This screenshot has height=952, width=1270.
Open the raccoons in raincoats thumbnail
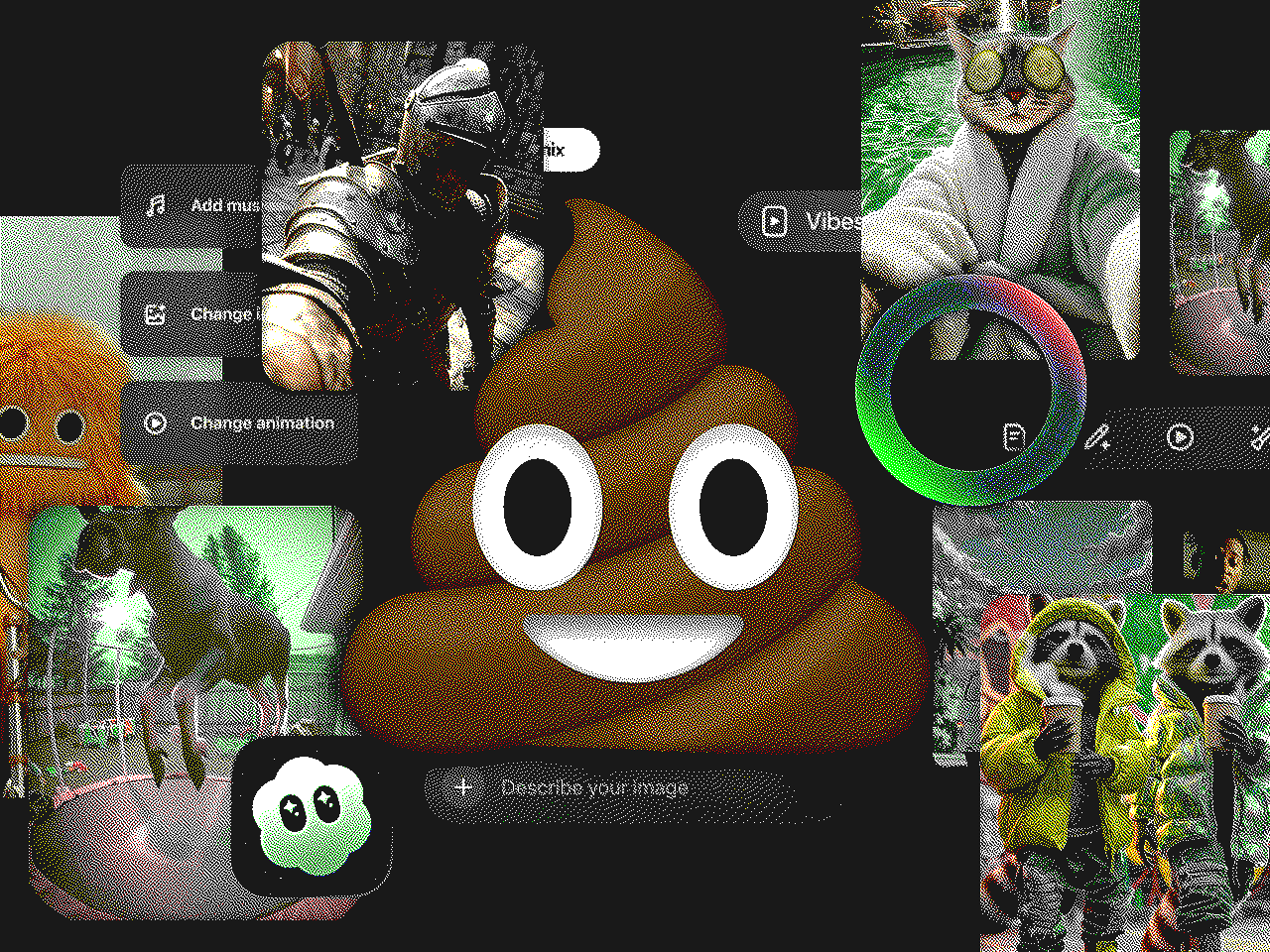[x=1125, y=773]
